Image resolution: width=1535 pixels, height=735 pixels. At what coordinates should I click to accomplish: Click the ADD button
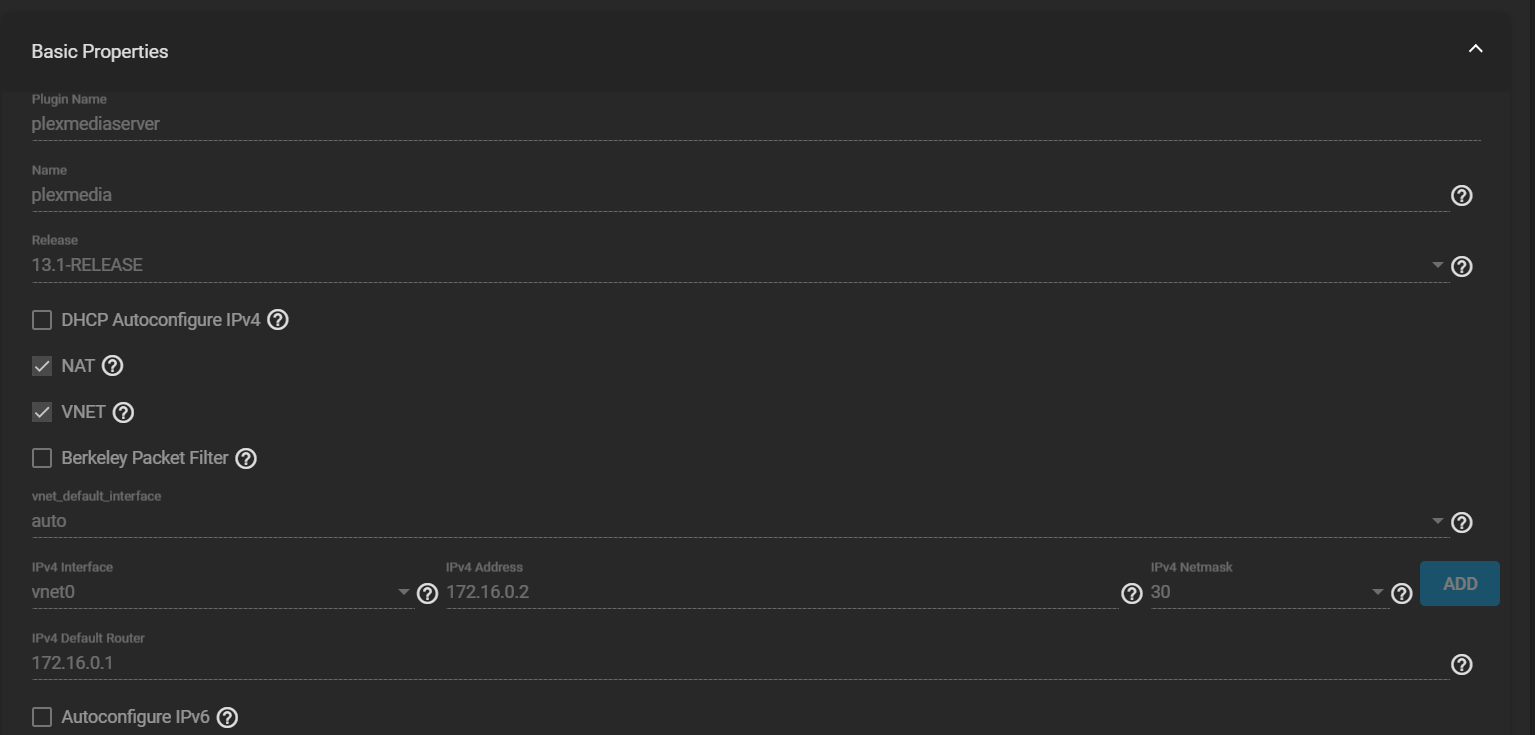pos(1459,583)
